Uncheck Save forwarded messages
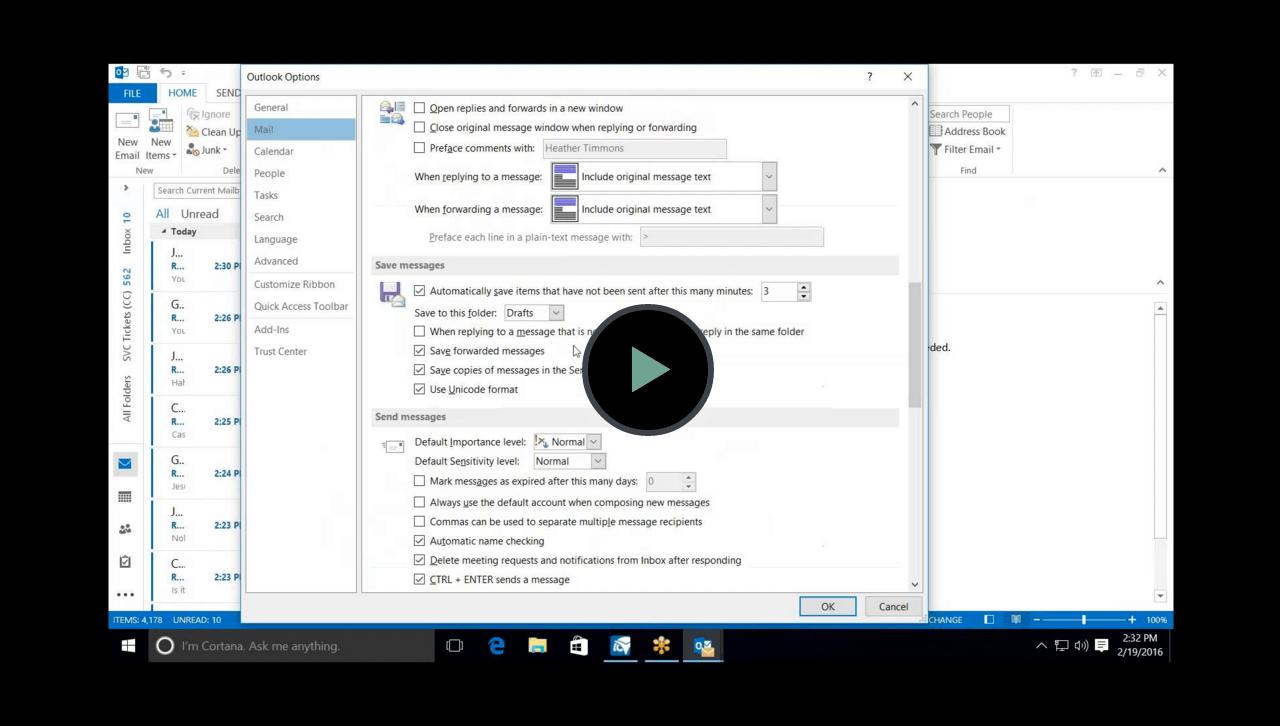1280x726 pixels. [420, 351]
